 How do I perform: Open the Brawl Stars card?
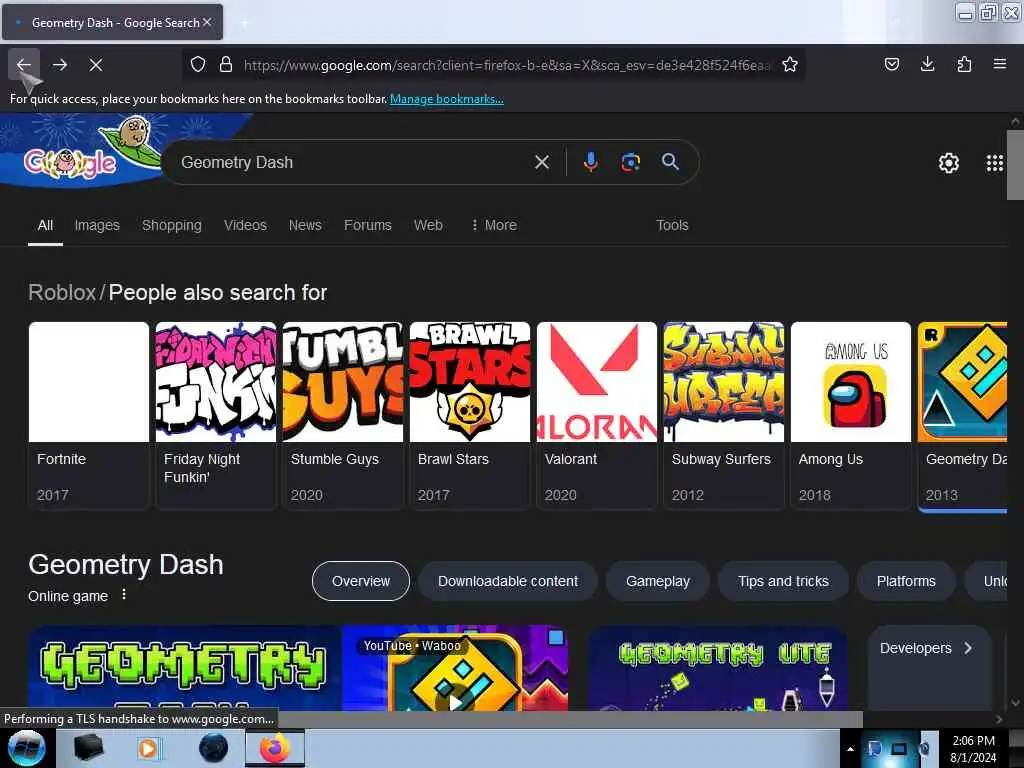470,415
